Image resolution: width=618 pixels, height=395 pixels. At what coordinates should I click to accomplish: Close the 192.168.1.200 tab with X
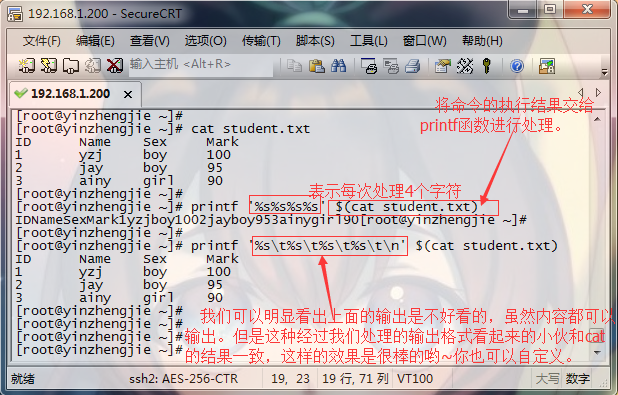point(128,95)
